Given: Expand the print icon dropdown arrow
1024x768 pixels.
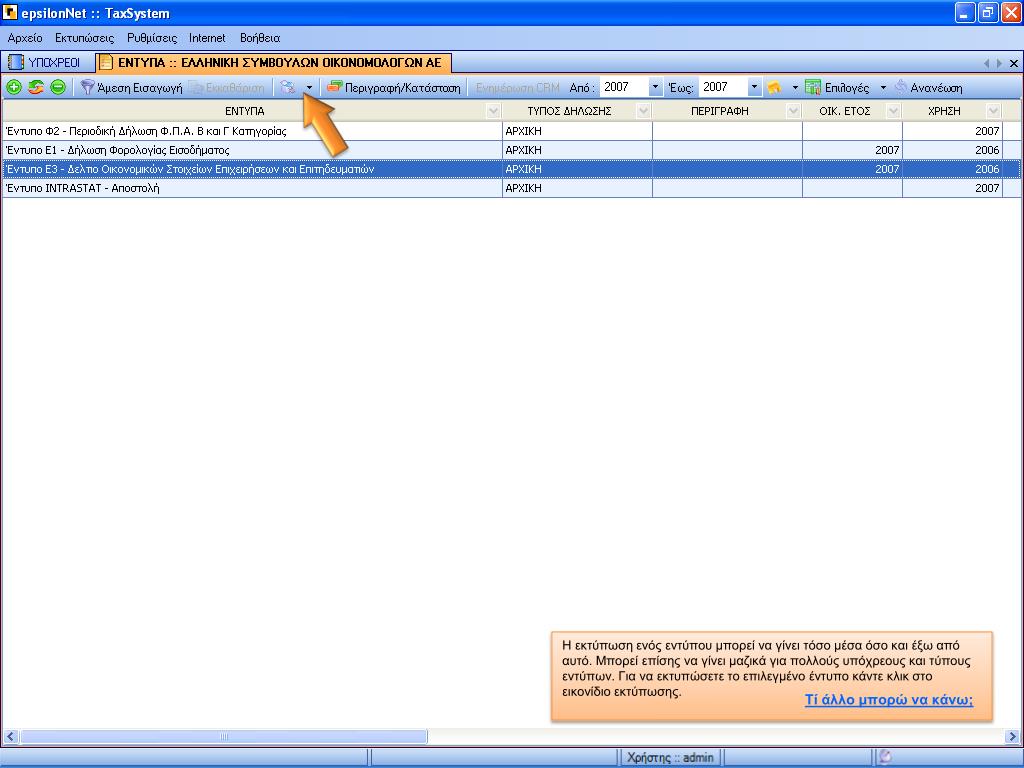Looking at the screenshot, I should click(309, 87).
